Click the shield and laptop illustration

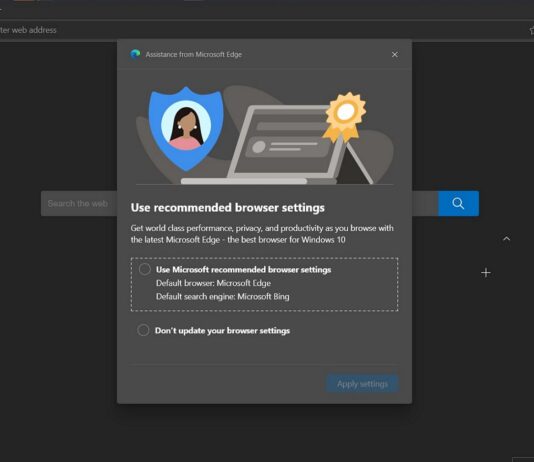pyautogui.click(x=264, y=135)
